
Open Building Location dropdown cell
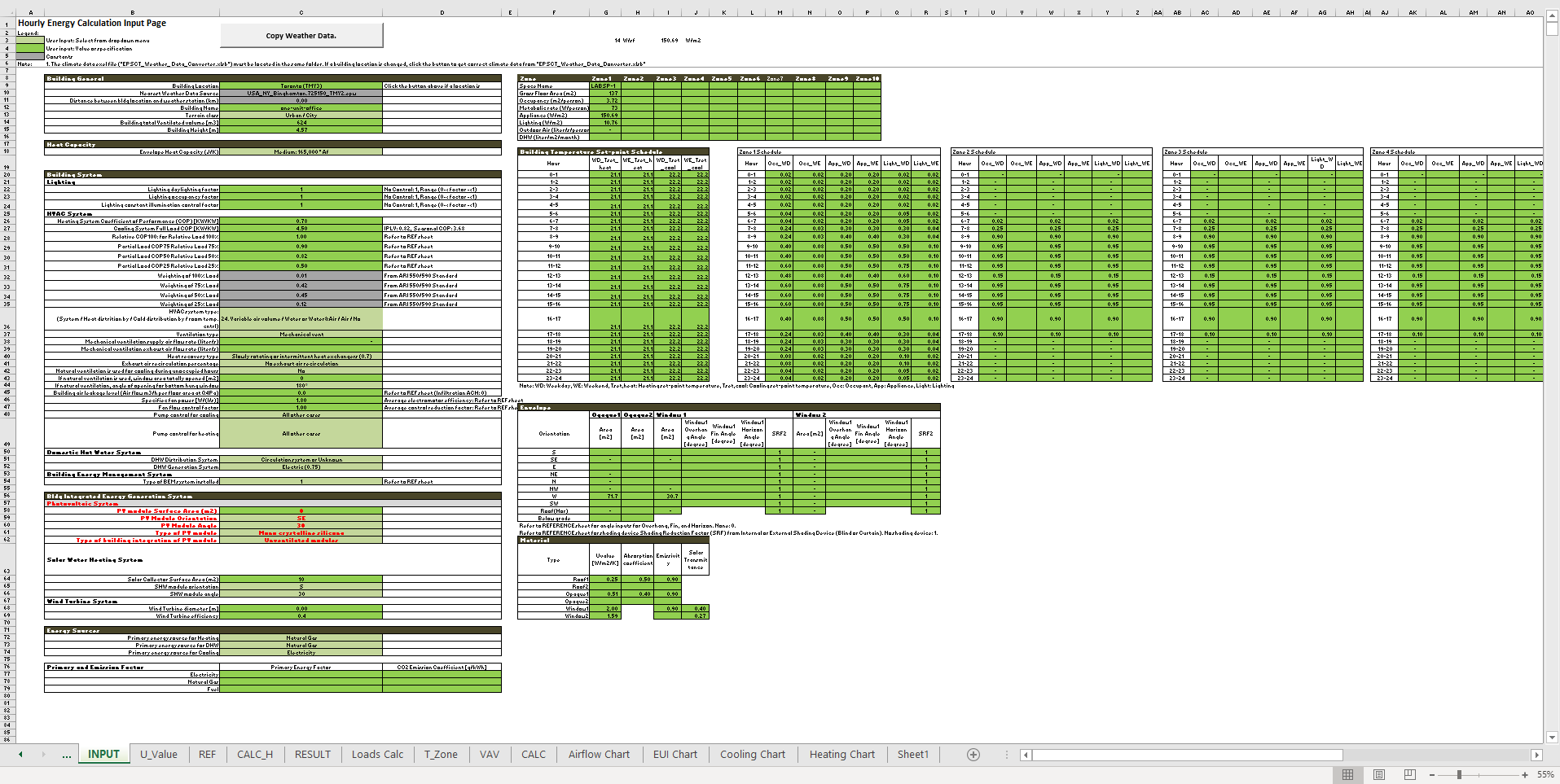click(x=301, y=85)
